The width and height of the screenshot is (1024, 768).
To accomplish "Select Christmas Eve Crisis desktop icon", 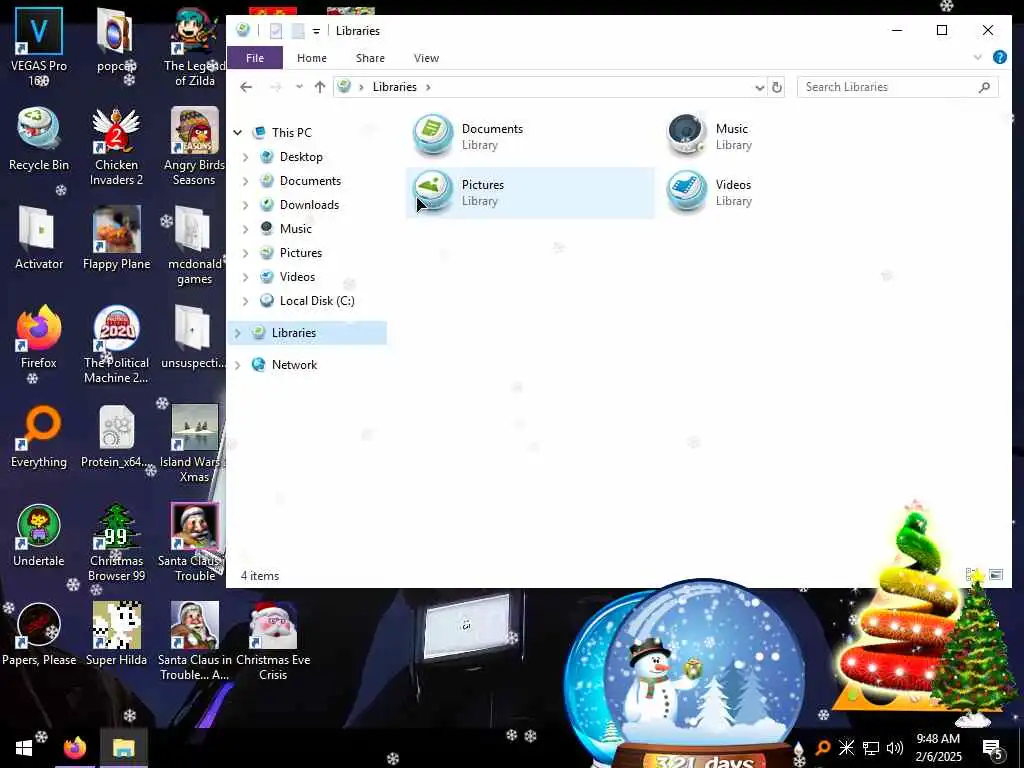I will (x=273, y=641).
